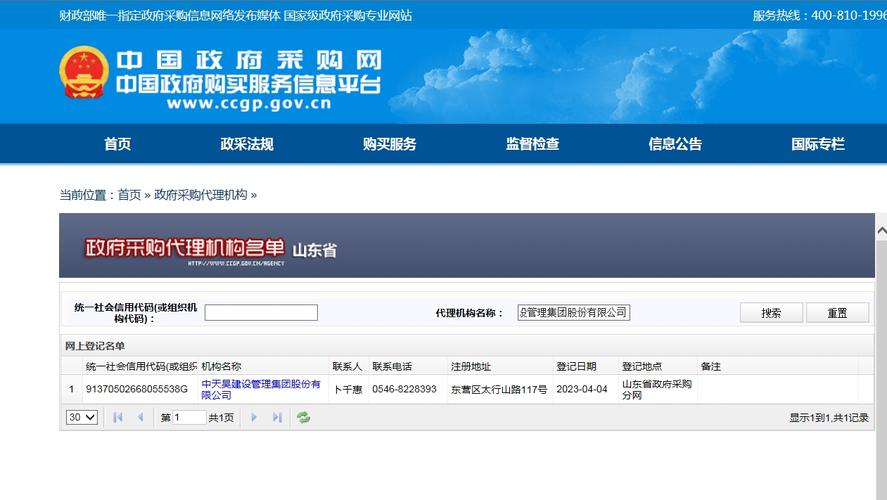The height and width of the screenshot is (500, 887).
Task: Jump to last page icon
Action: pyautogui.click(x=277, y=417)
